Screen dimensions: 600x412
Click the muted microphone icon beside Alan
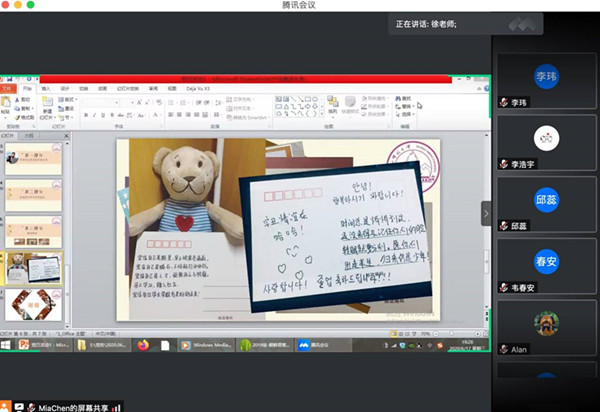tap(504, 349)
